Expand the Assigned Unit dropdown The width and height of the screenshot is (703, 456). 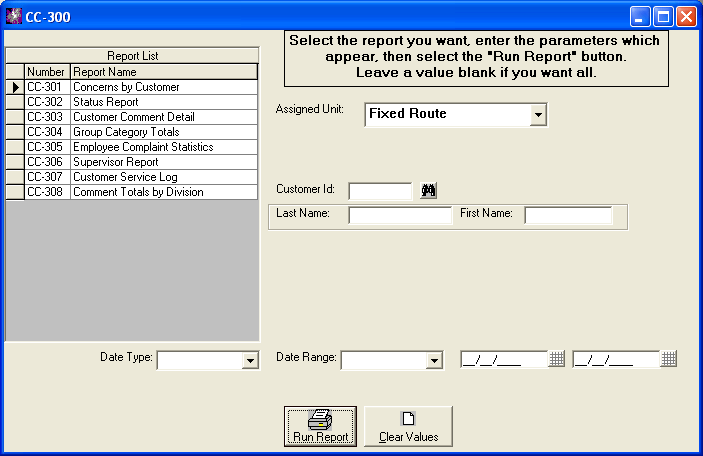pyautogui.click(x=538, y=115)
